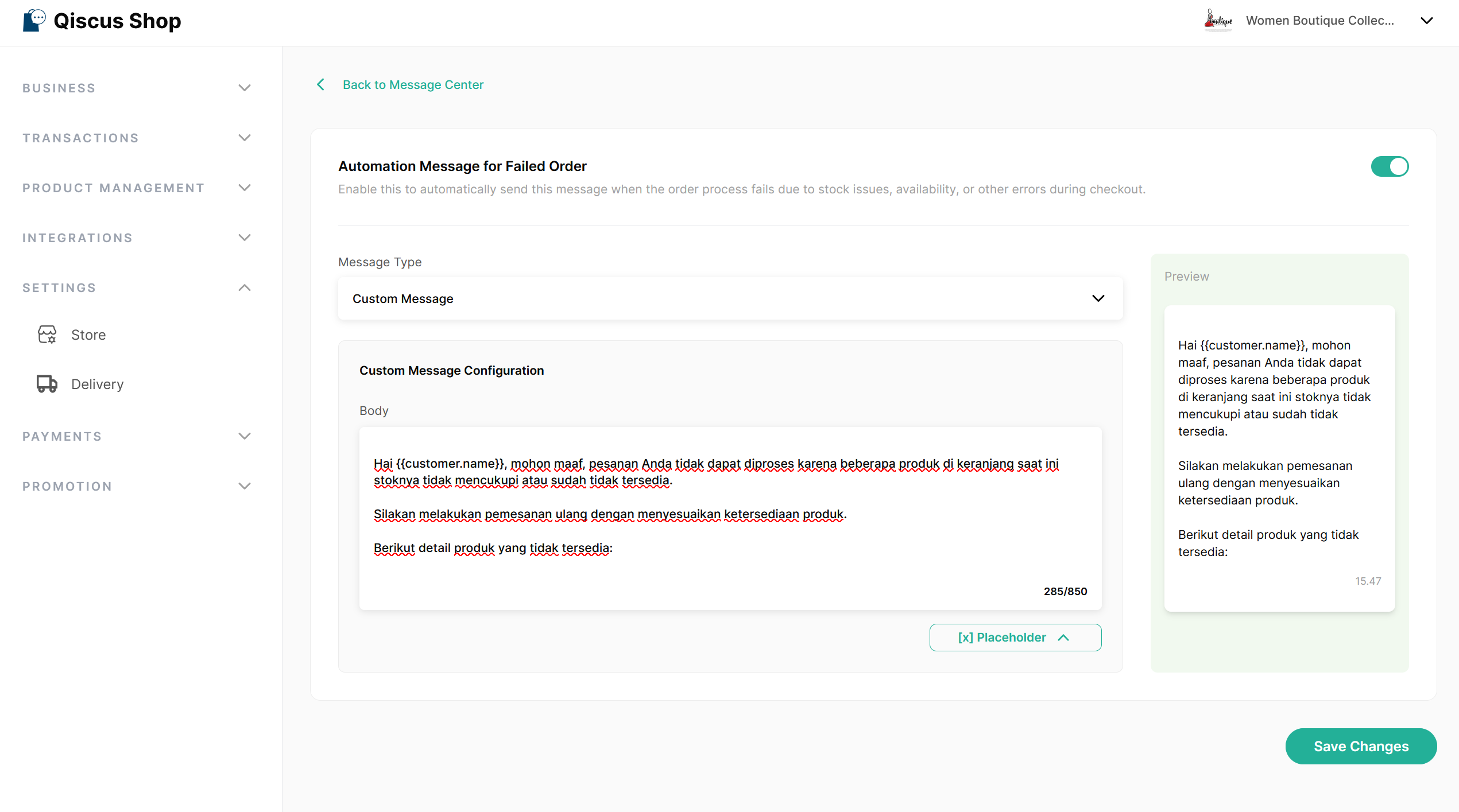This screenshot has height=812, width=1459.
Task: Click the Placeholder button's up-chevron icon
Action: coord(1063,638)
